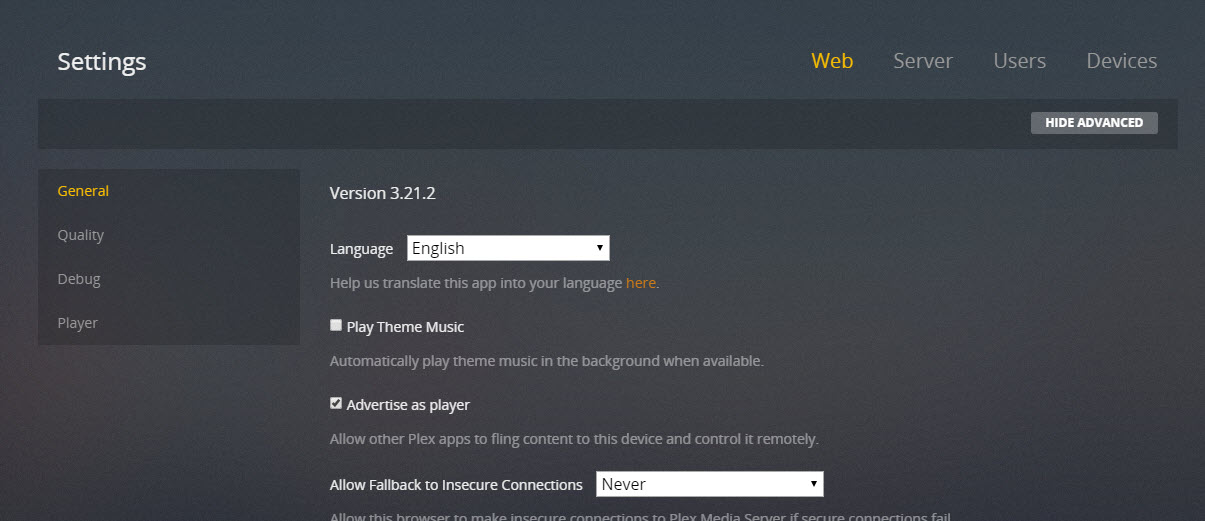This screenshot has height=521, width=1205.
Task: Enable the Play Theme Music checkbox
Action: click(x=336, y=326)
